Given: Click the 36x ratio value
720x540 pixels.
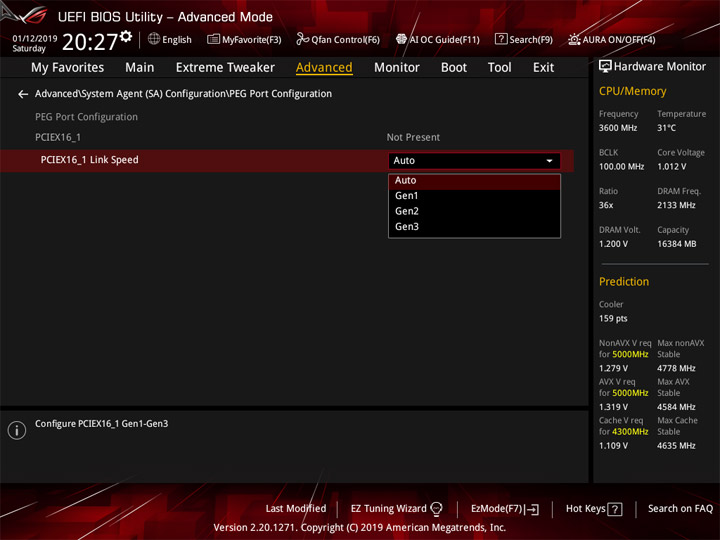Looking at the screenshot, I should (606, 205).
